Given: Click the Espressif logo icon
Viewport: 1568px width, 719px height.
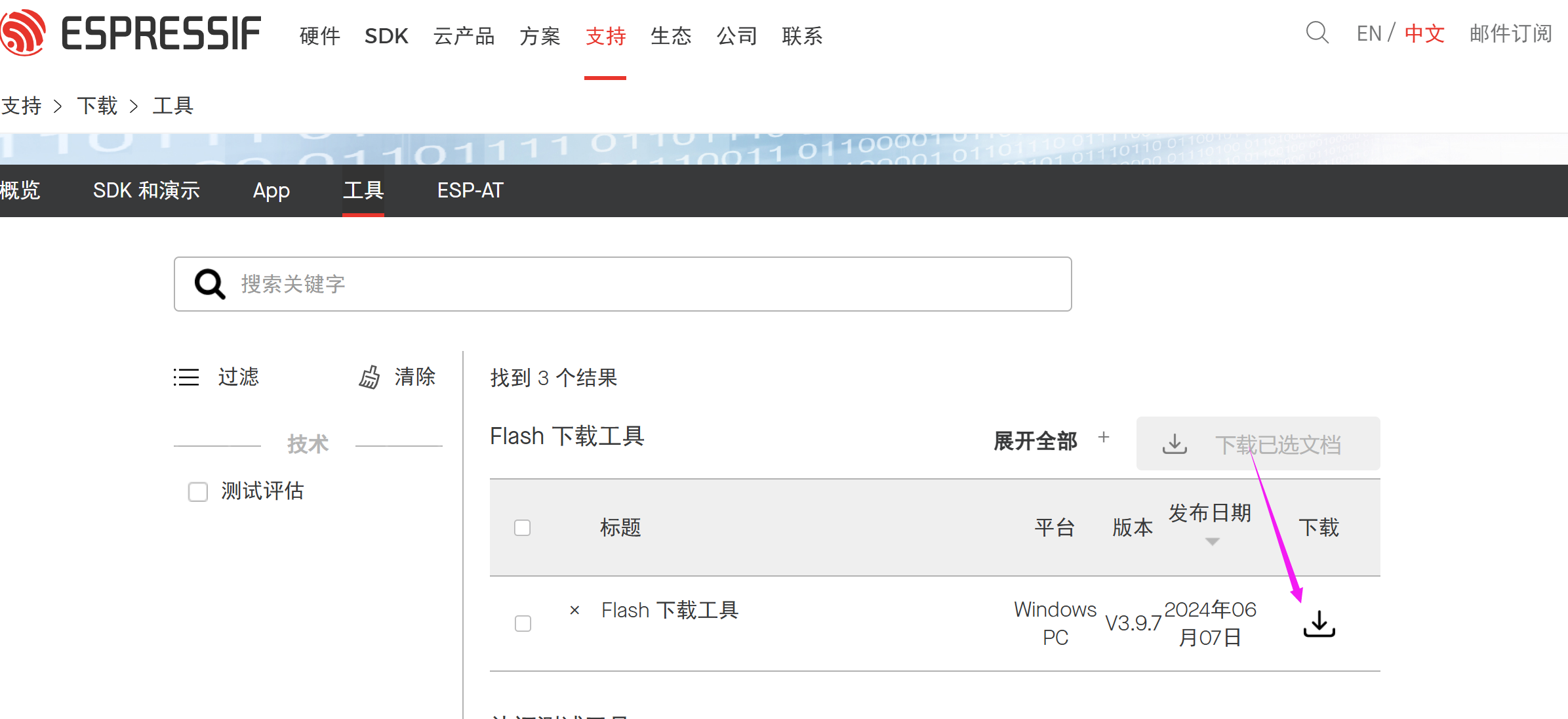Looking at the screenshot, I should point(22,32).
